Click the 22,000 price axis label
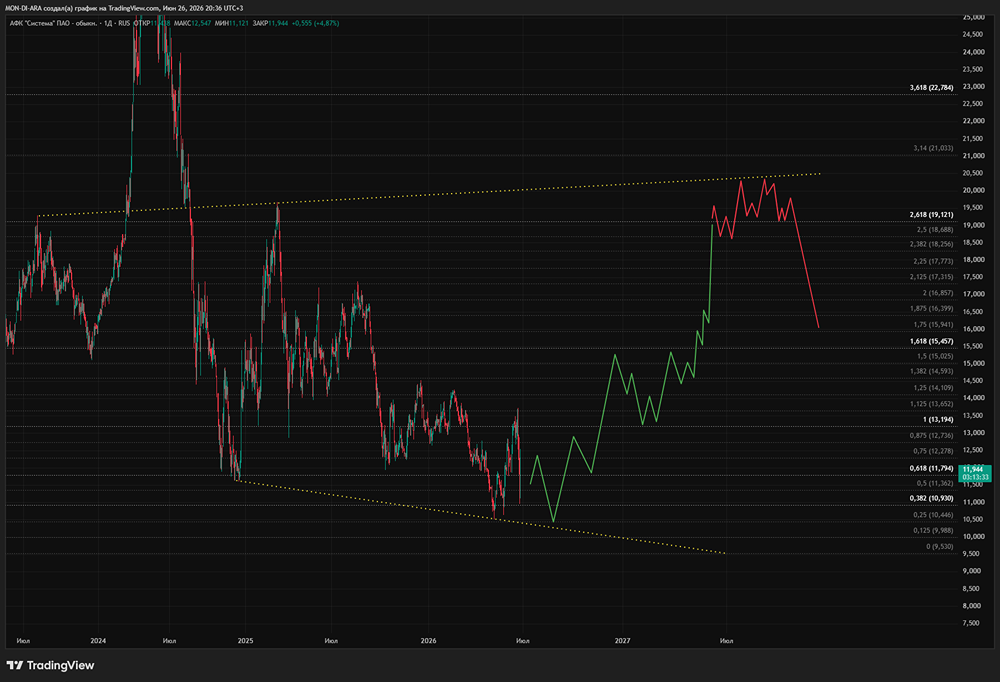 point(973,121)
